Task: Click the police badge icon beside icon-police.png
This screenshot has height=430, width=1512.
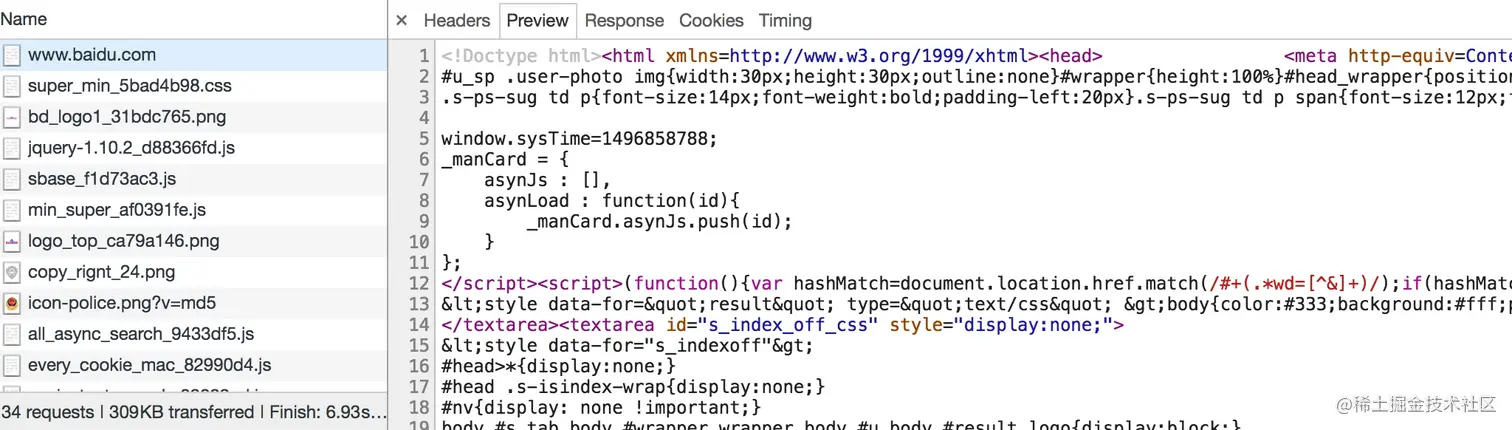Action: [12, 303]
